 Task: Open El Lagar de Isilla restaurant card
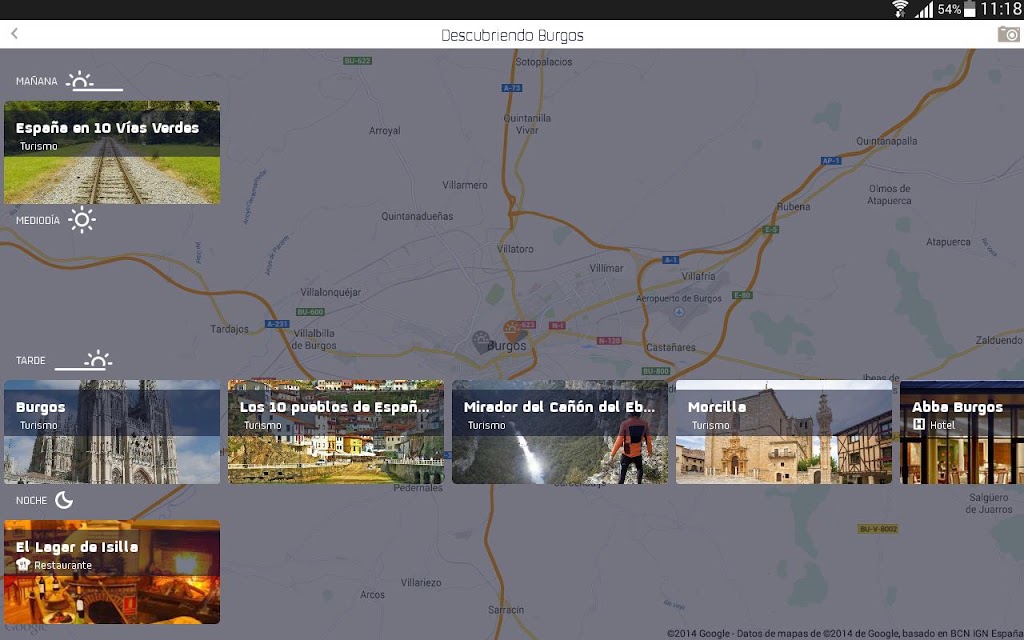coord(112,571)
